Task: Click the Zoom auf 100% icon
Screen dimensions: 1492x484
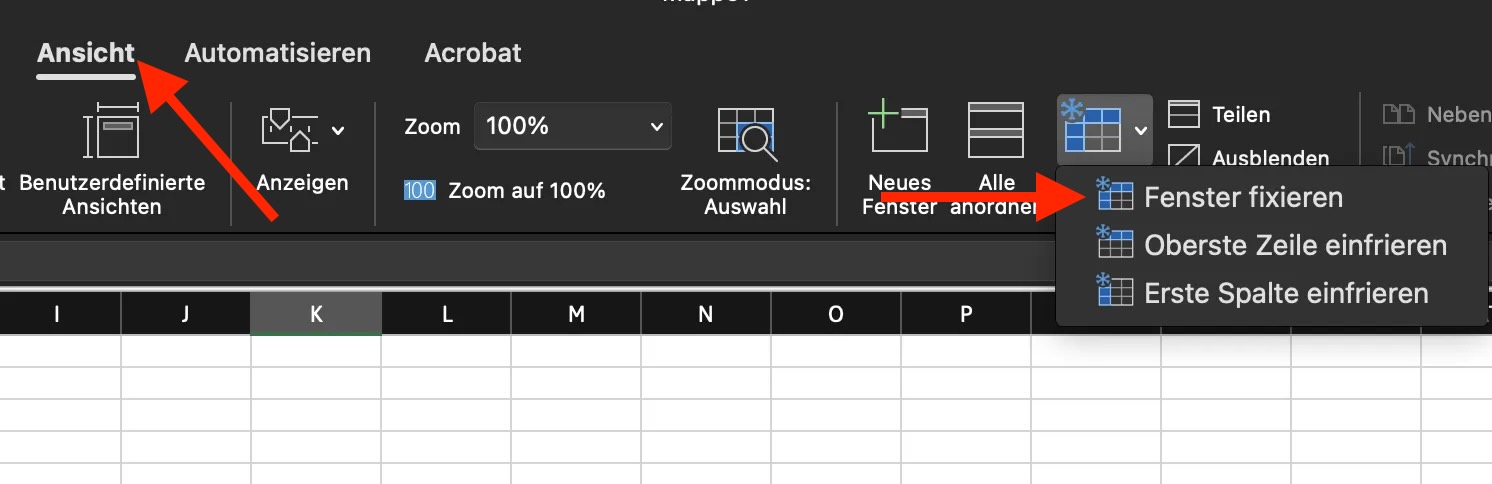Action: (x=419, y=190)
